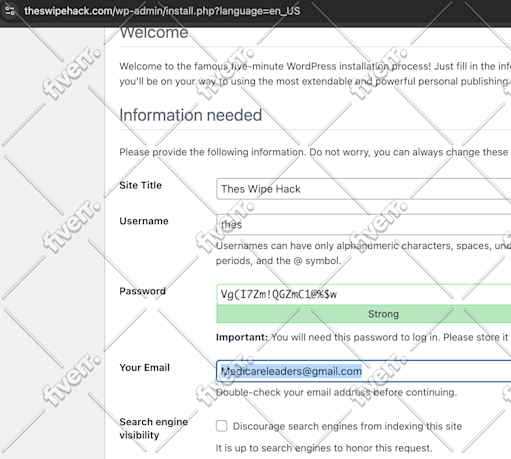Click the site settings icon in address bar
The image size is (511, 459).
click(x=10, y=10)
